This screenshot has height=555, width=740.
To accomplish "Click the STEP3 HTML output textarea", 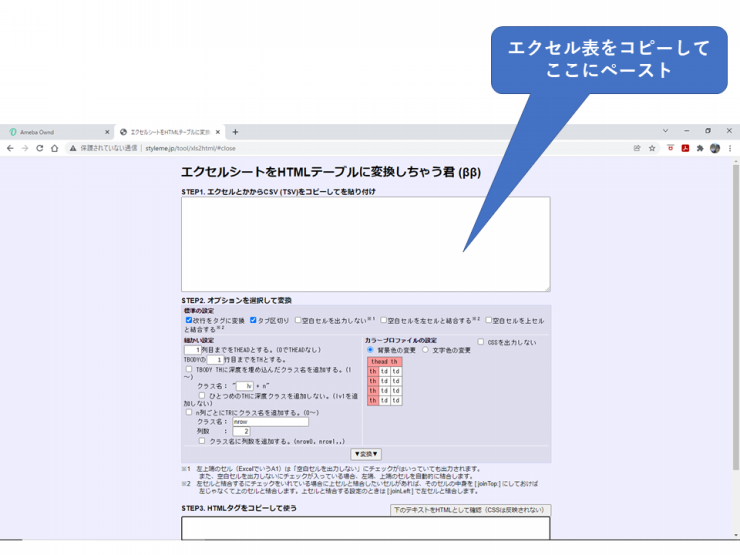I will 366,528.
